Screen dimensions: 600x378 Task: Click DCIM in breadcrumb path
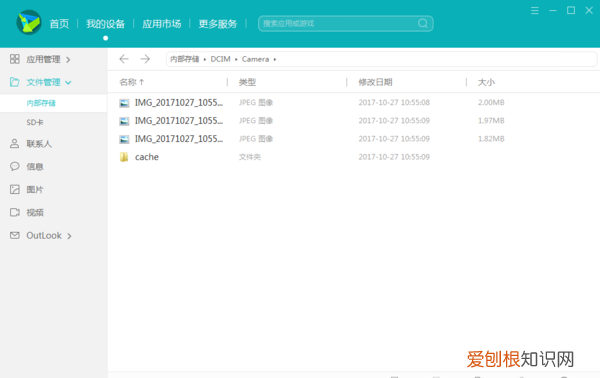coord(220,59)
